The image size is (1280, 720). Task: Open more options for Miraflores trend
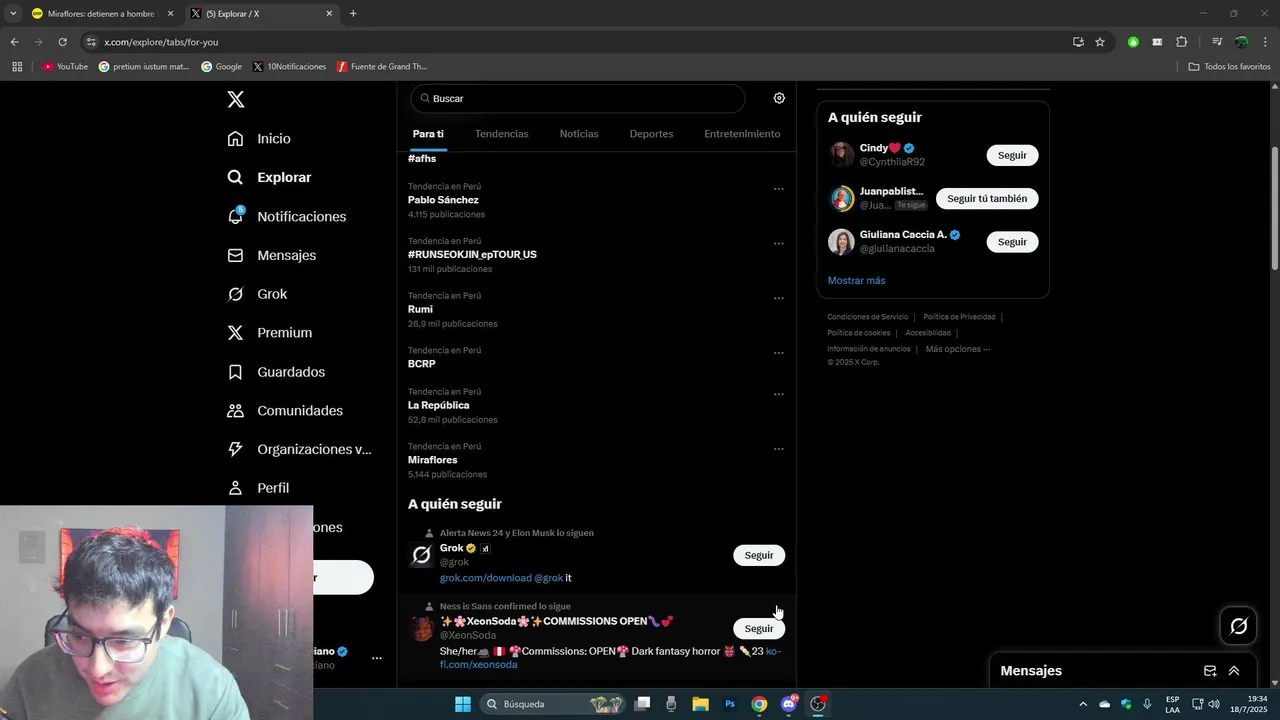coord(778,449)
